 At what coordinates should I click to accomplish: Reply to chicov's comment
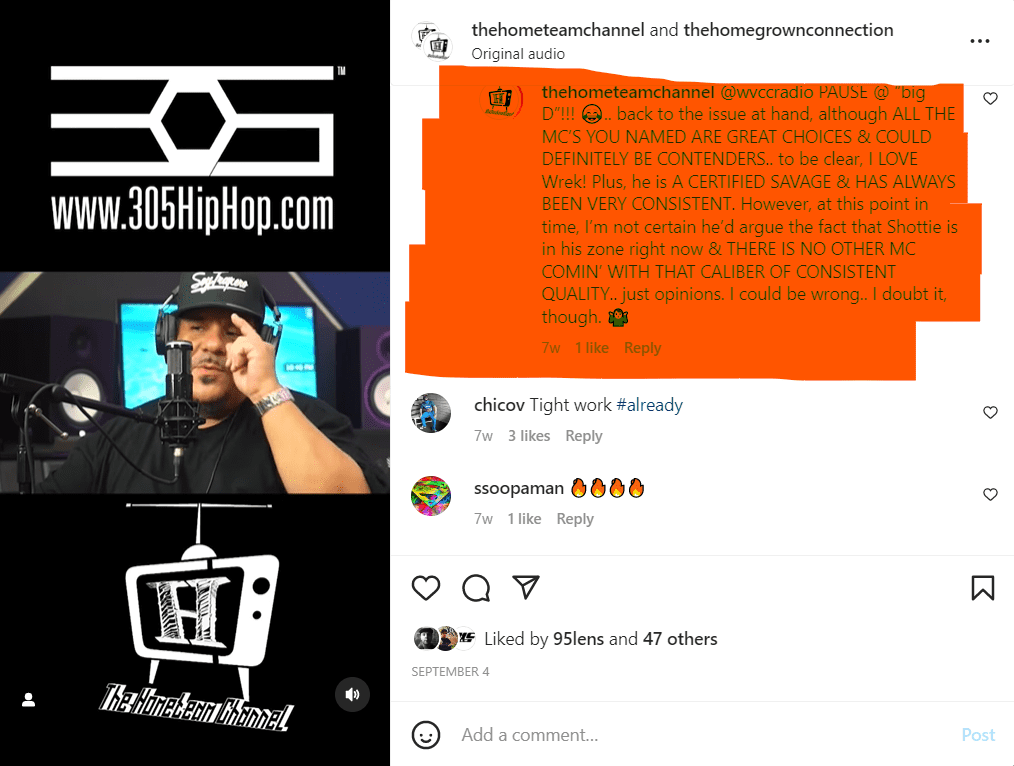pos(583,436)
